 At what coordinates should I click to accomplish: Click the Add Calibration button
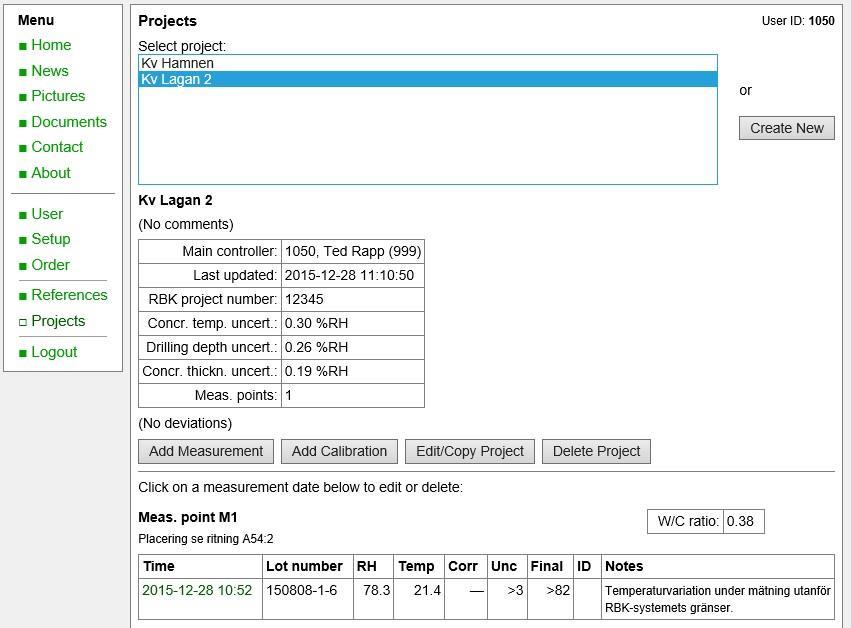[x=339, y=452]
